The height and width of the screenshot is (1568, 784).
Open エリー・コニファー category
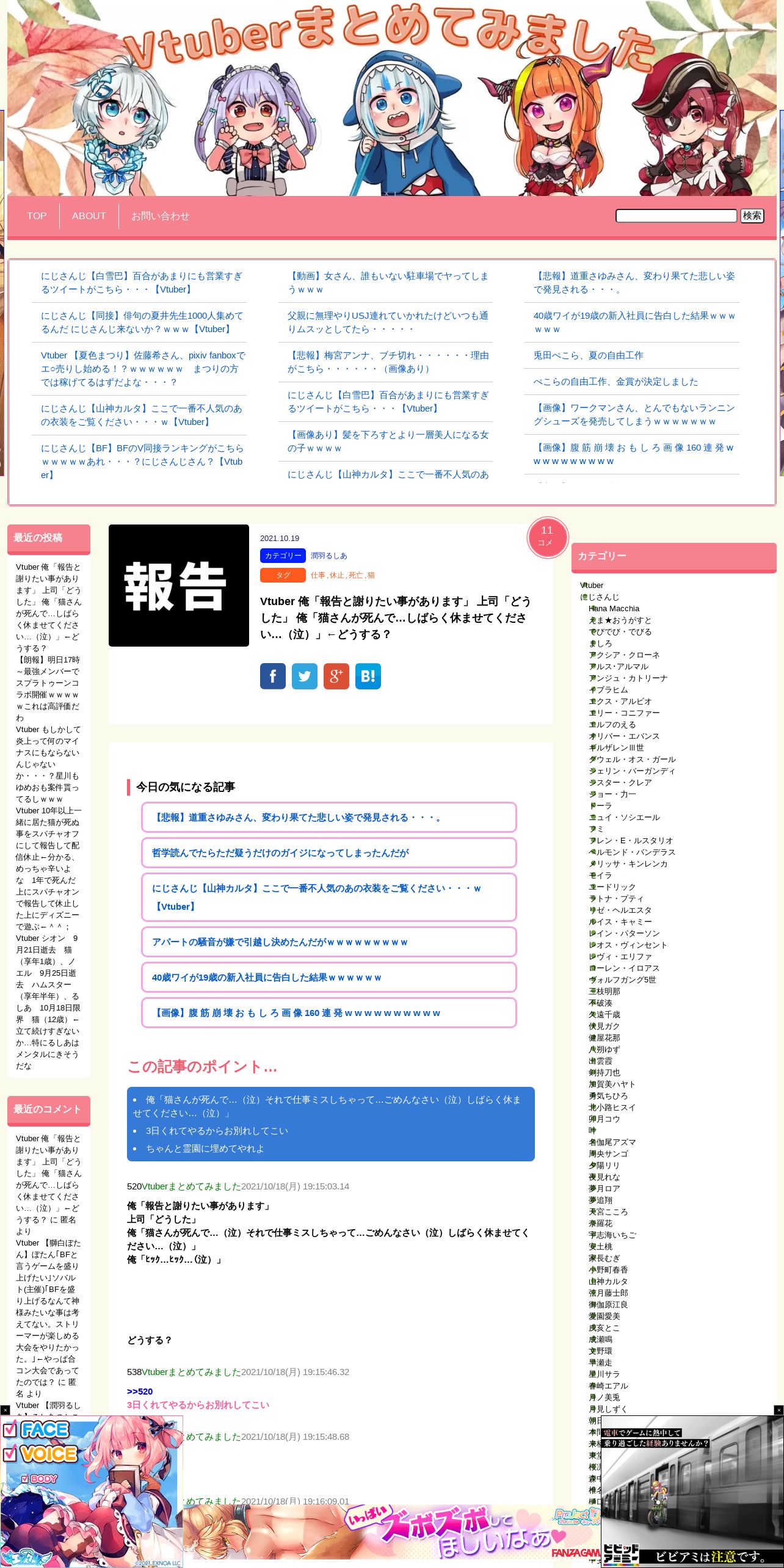click(x=624, y=713)
